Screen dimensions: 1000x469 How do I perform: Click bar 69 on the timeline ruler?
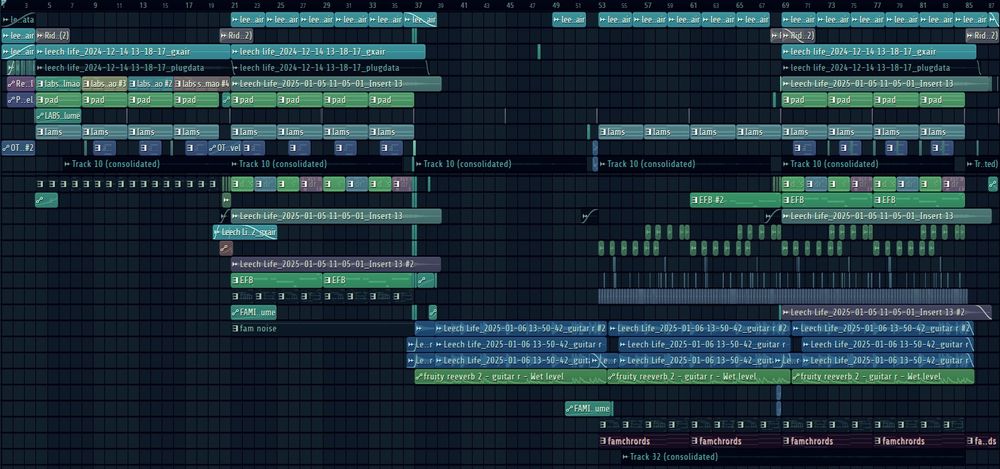point(786,5)
